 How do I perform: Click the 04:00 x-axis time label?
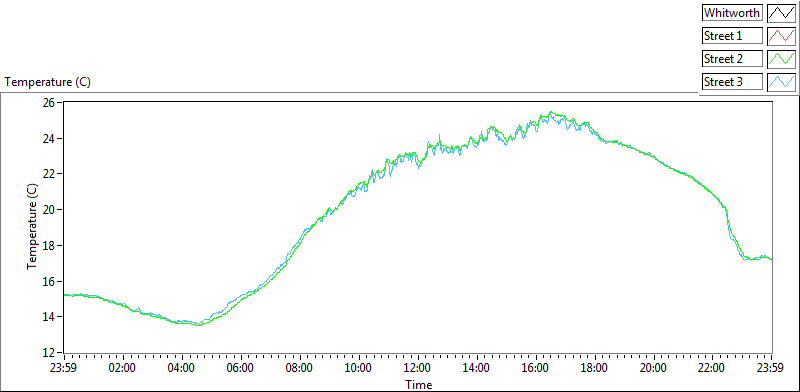coord(182,369)
